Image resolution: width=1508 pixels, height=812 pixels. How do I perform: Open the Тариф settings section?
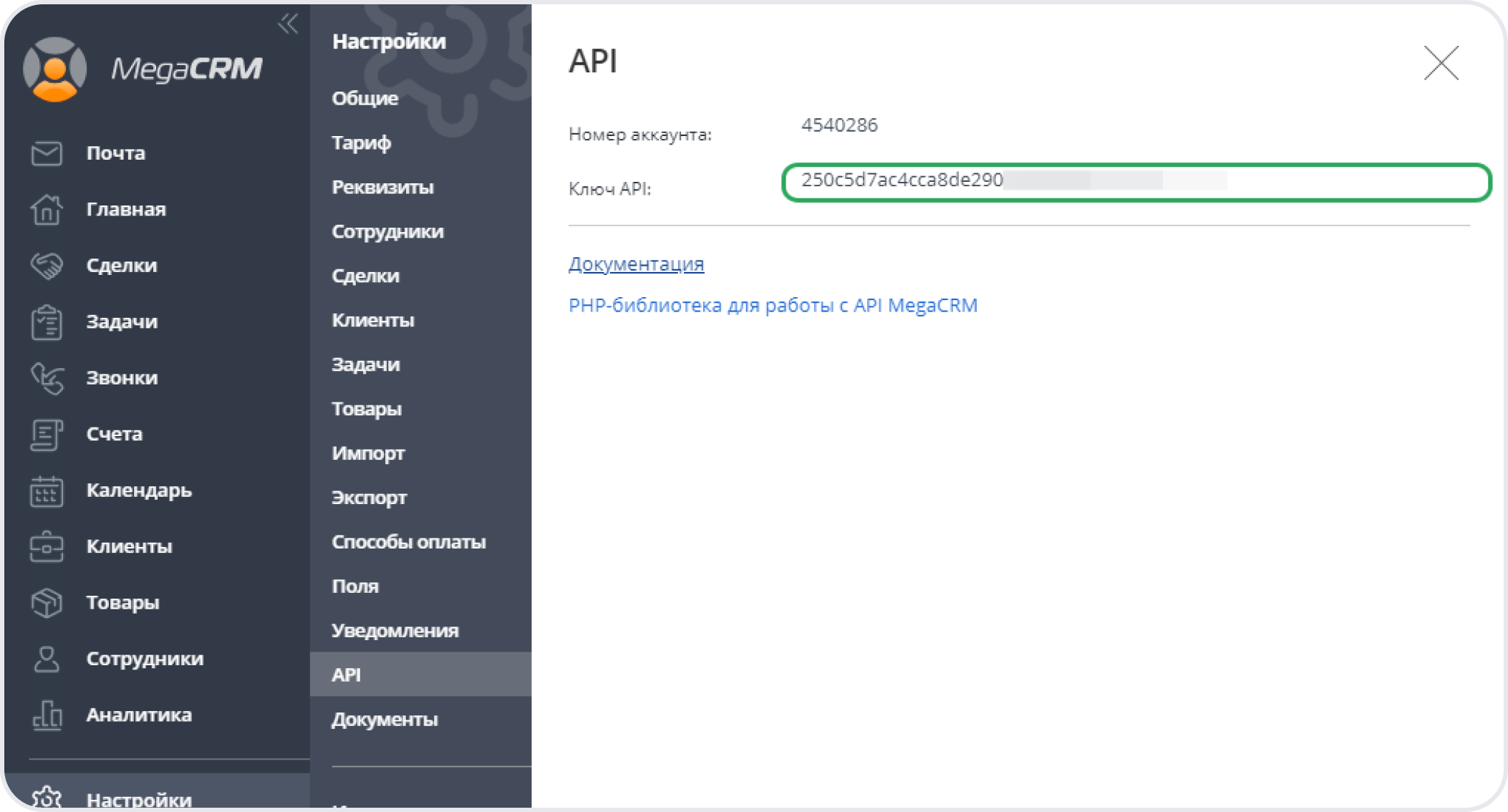point(361,142)
